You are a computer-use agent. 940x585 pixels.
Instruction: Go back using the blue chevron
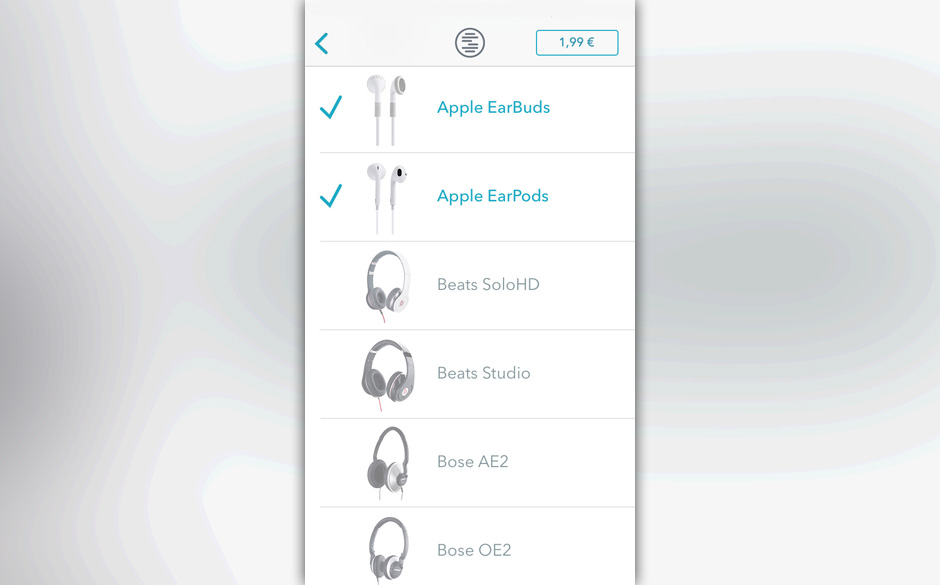tap(322, 43)
